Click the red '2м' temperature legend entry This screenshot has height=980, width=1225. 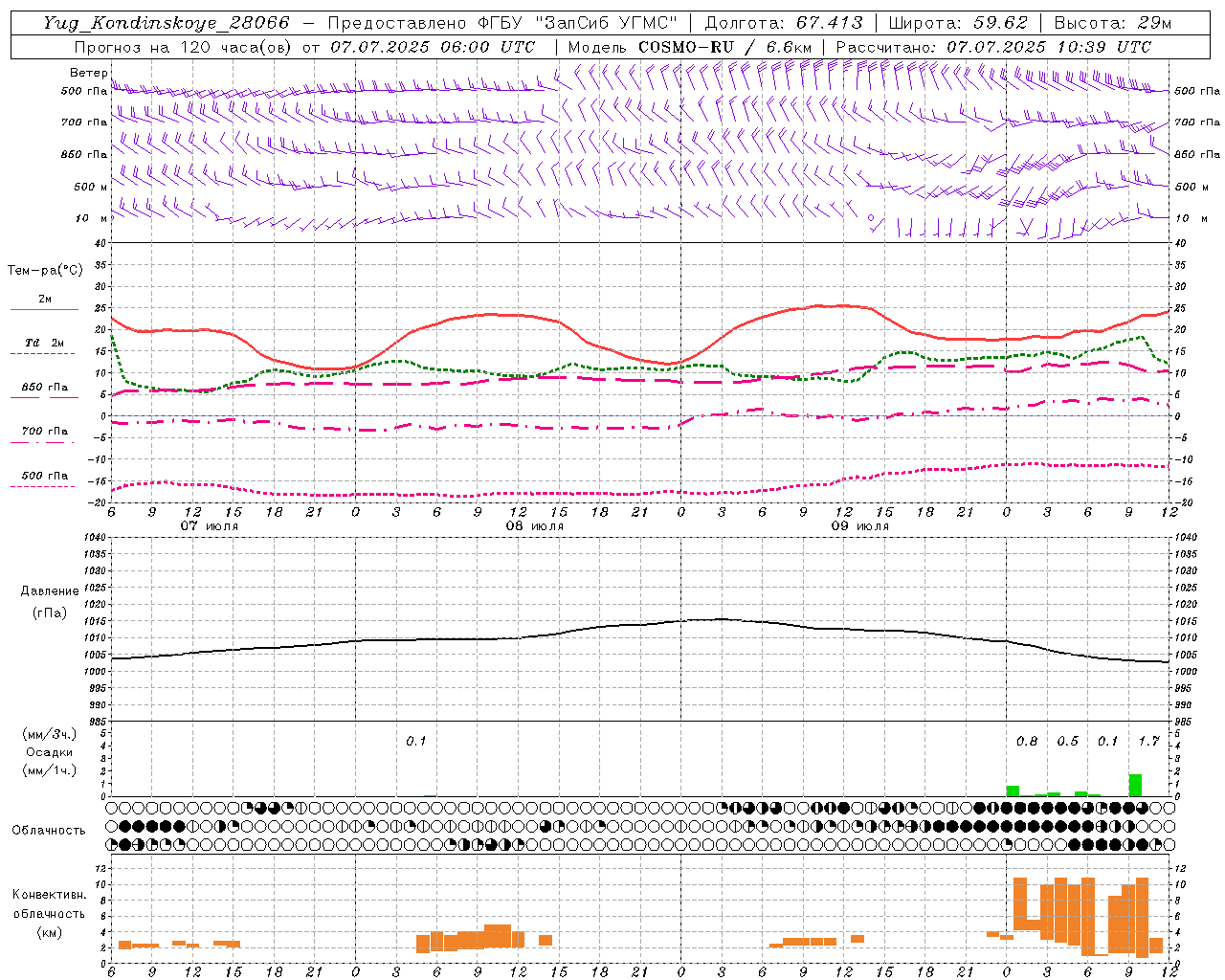pyautogui.click(x=44, y=300)
